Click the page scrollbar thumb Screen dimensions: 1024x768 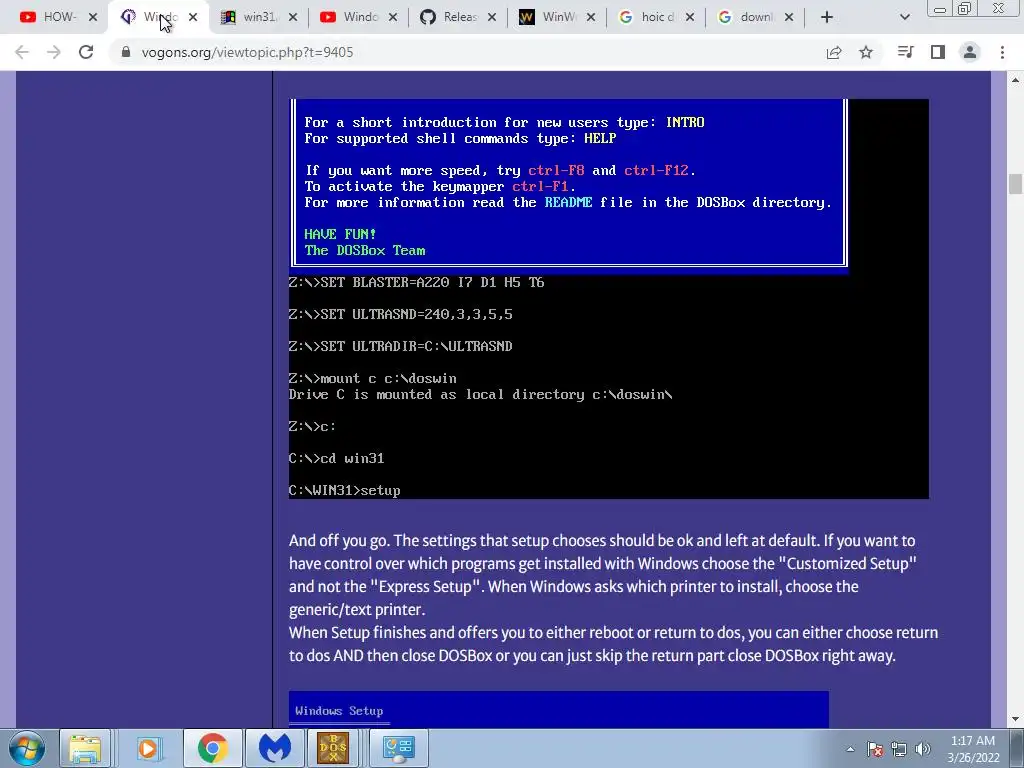[1015, 184]
